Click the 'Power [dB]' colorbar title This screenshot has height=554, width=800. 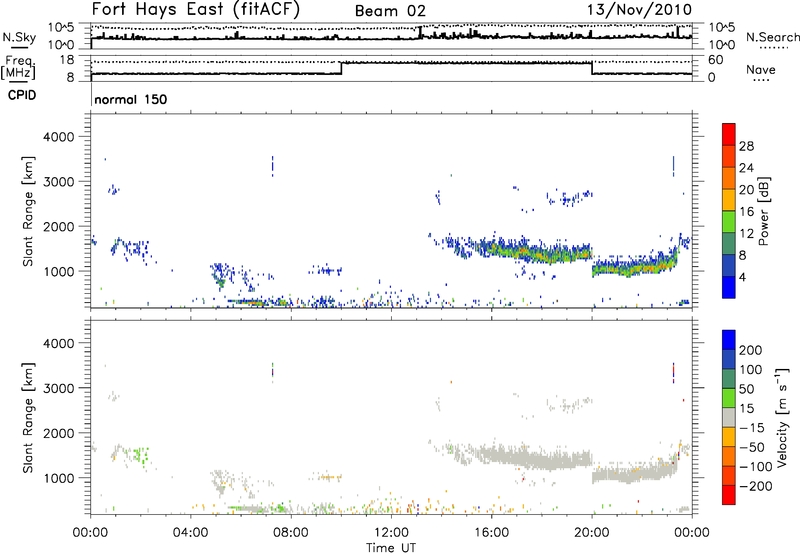(x=764, y=211)
